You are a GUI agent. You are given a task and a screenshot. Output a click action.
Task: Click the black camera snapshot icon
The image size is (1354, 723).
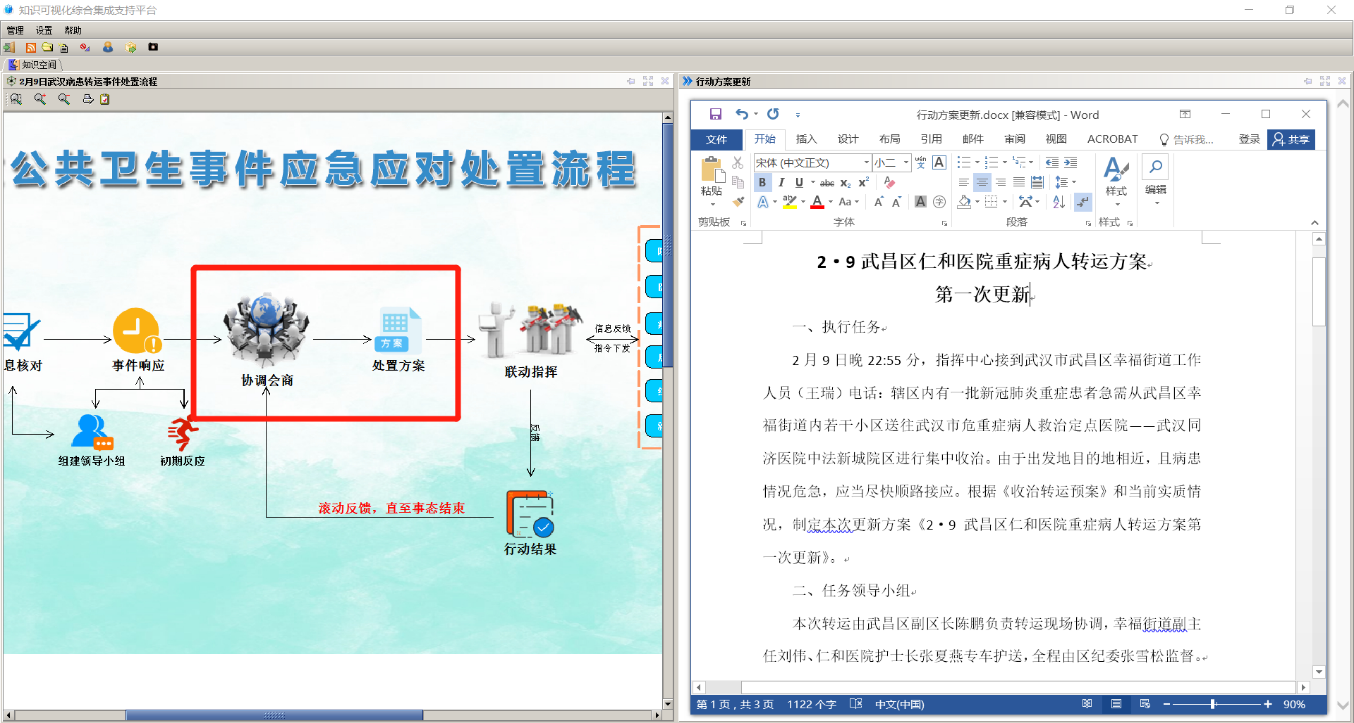(153, 47)
